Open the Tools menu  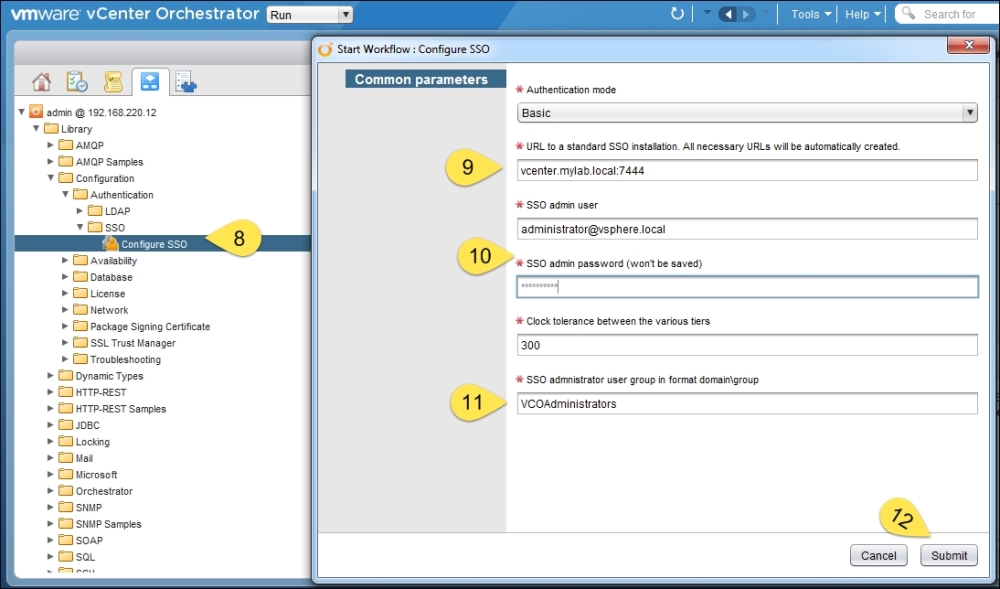click(809, 14)
